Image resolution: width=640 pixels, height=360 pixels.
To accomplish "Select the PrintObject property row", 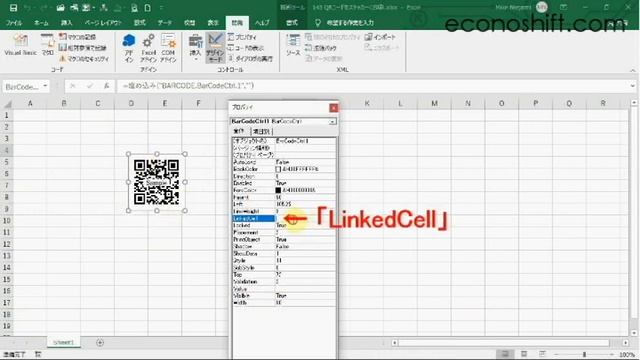I will 284,240.
